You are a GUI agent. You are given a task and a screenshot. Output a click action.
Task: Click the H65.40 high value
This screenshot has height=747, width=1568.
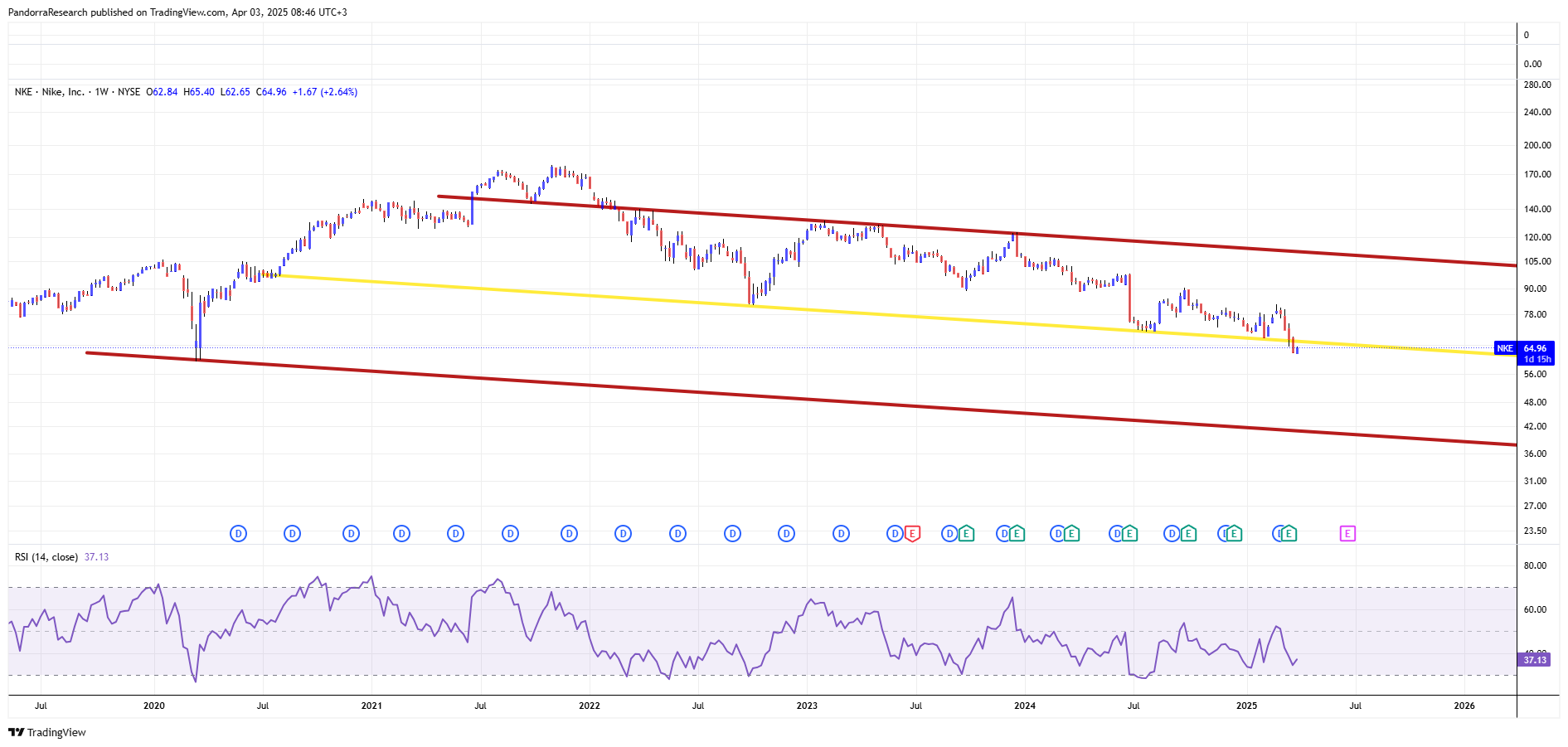coord(199,92)
